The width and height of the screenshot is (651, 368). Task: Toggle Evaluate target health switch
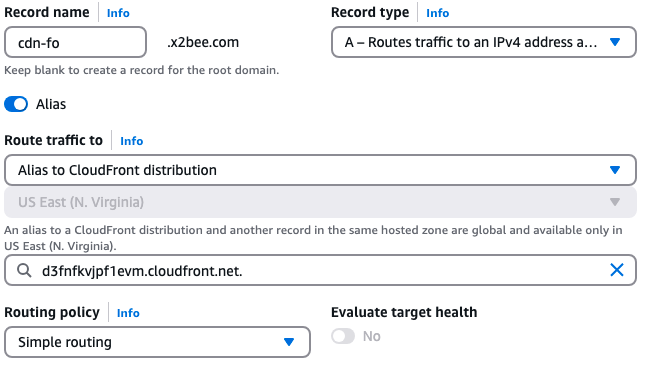(x=343, y=336)
